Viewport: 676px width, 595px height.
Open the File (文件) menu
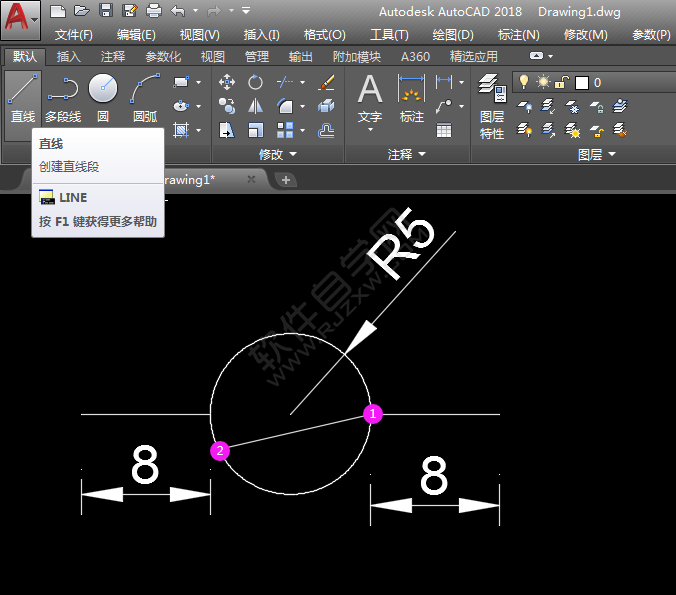[x=73, y=34]
